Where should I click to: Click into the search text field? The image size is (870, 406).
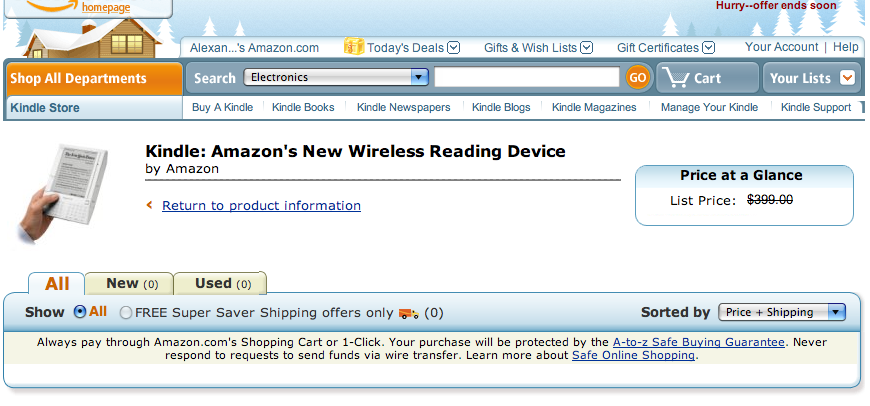pyautogui.click(x=527, y=77)
